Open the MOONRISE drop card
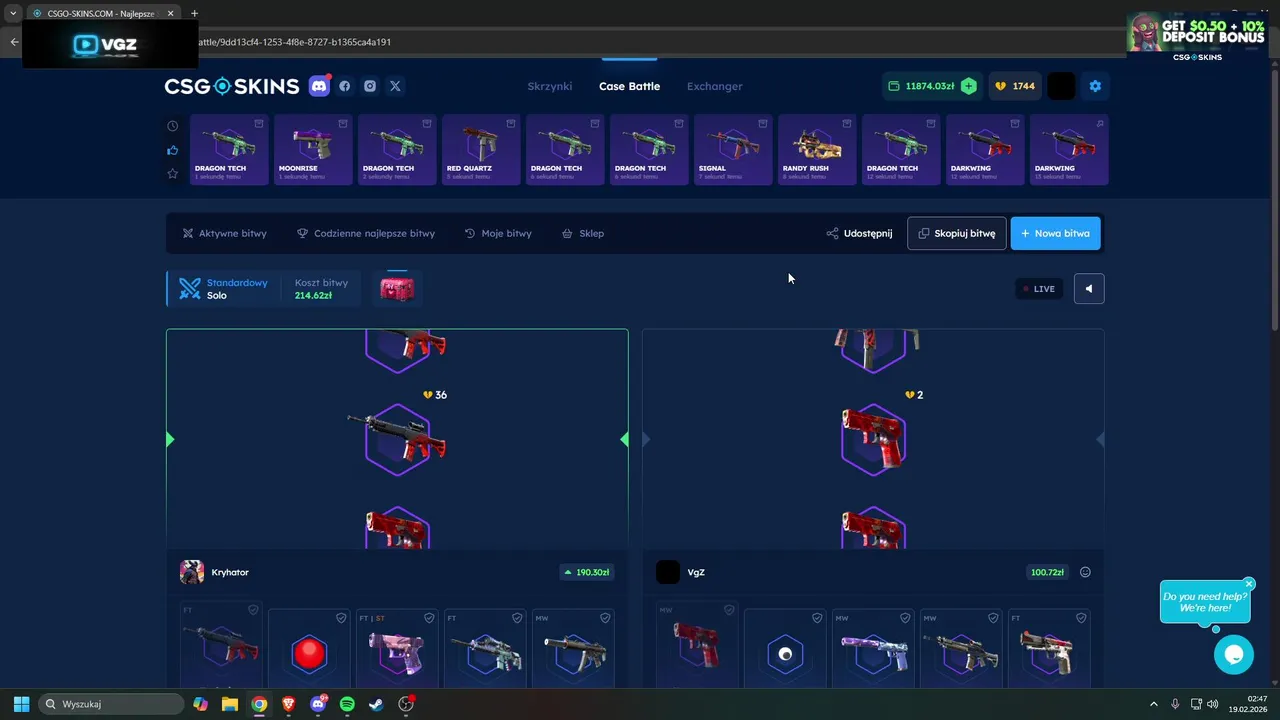Image resolution: width=1280 pixels, height=720 pixels. (313, 150)
